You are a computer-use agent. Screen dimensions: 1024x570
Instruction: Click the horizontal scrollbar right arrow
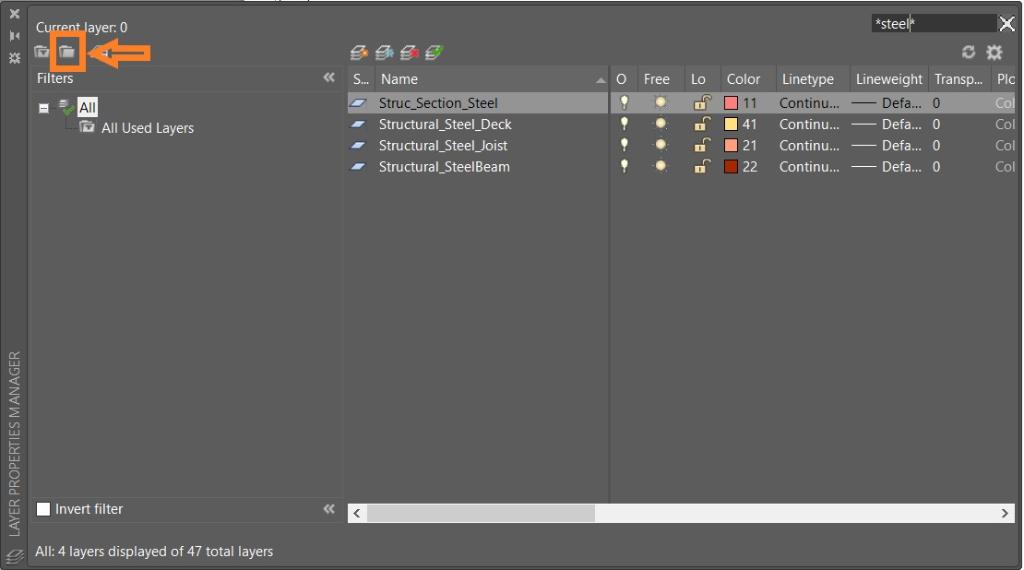(1005, 513)
